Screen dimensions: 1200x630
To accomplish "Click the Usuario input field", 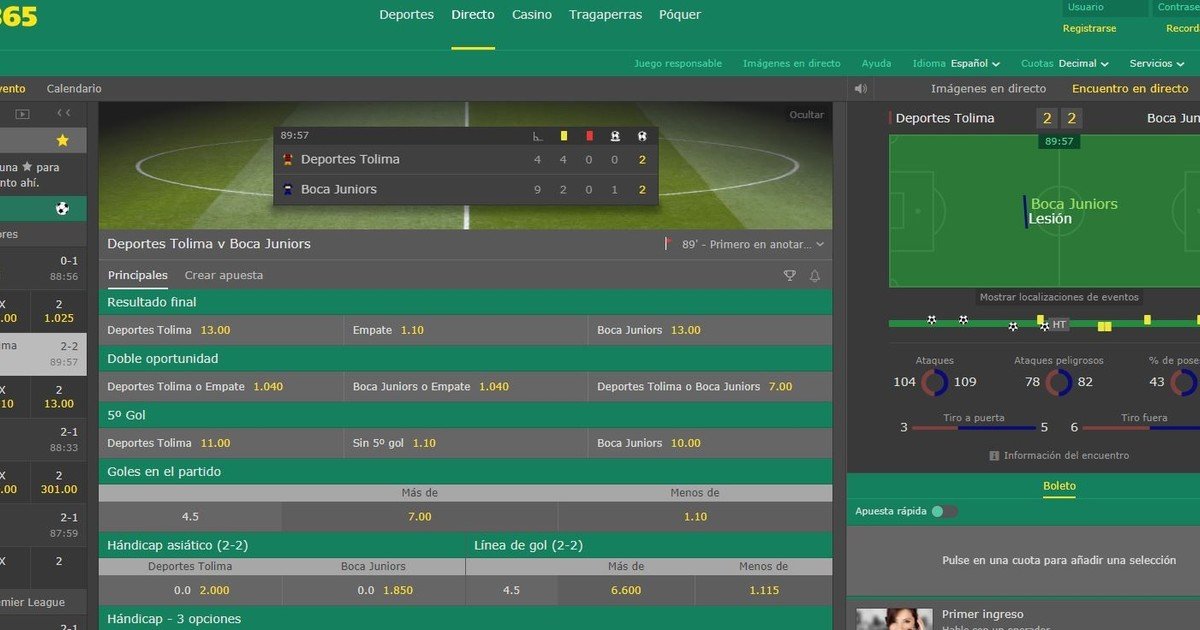I will click(1105, 8).
